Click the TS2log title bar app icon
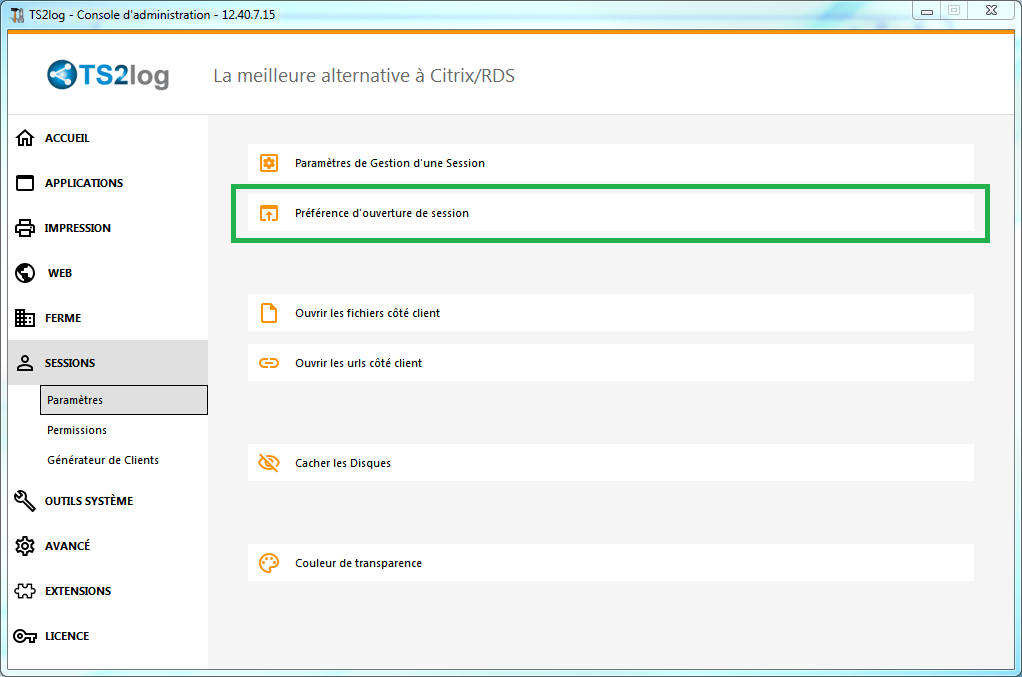 [18, 14]
